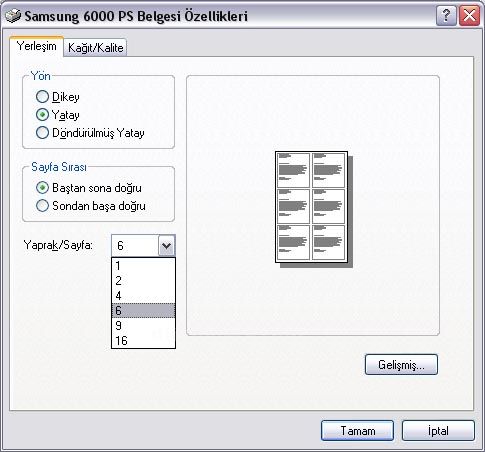The height and width of the screenshot is (452, 485).
Task: Collapse the Yaprak/Sayfa dropdown arrow
Action: 166,246
